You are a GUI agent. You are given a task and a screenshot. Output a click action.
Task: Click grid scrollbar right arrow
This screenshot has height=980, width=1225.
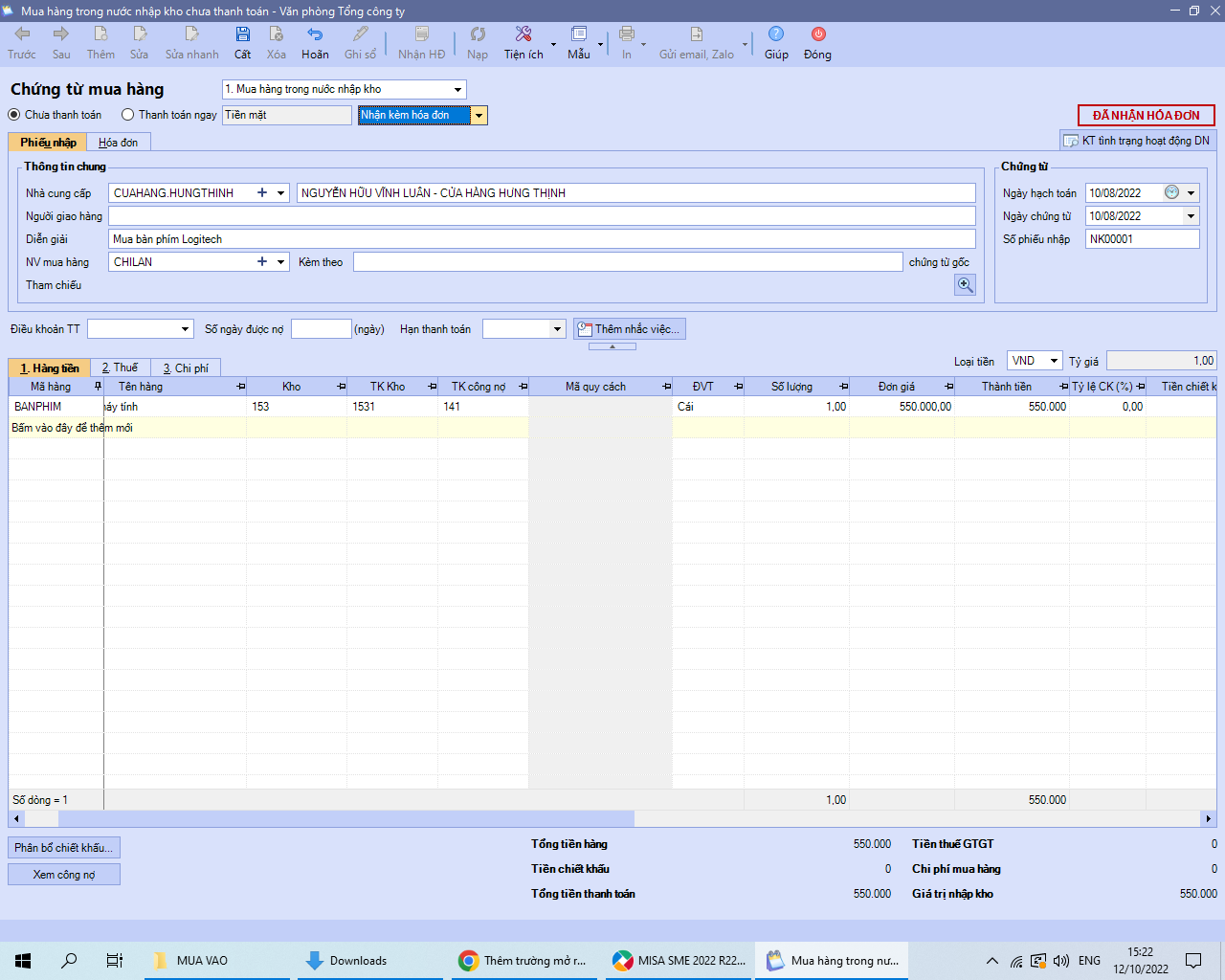click(1209, 819)
